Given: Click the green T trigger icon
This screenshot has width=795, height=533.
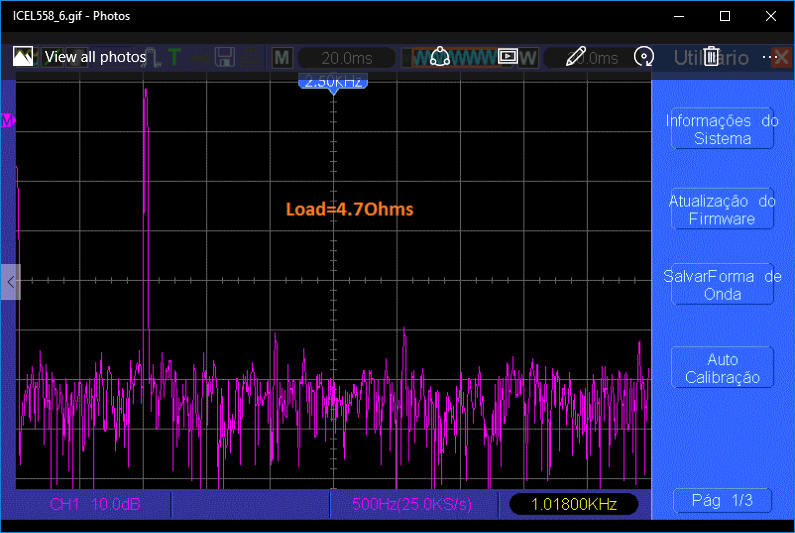Looking at the screenshot, I should pyautogui.click(x=174, y=57).
